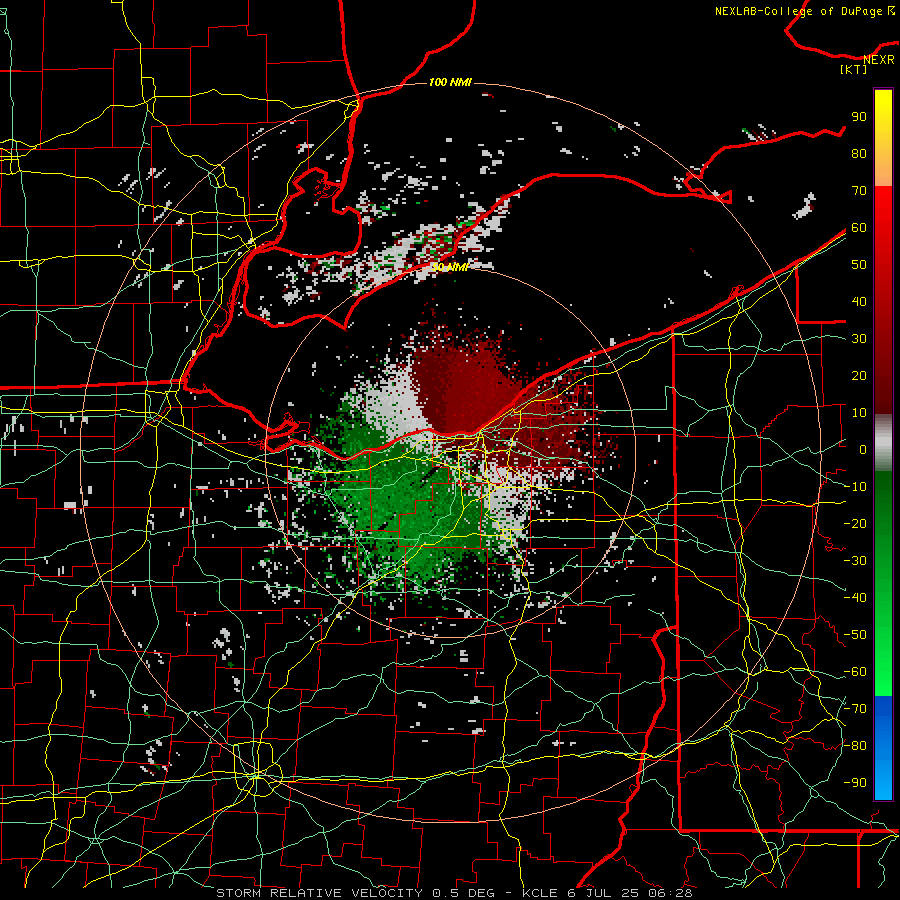The image size is (900, 900).
Task: Click the -40 legend value
Action: pos(855,598)
